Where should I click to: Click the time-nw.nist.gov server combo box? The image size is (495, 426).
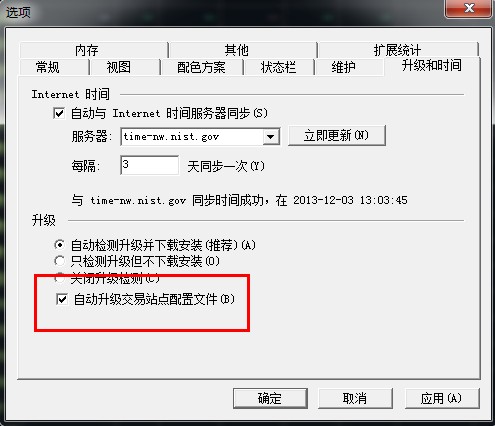coord(200,137)
